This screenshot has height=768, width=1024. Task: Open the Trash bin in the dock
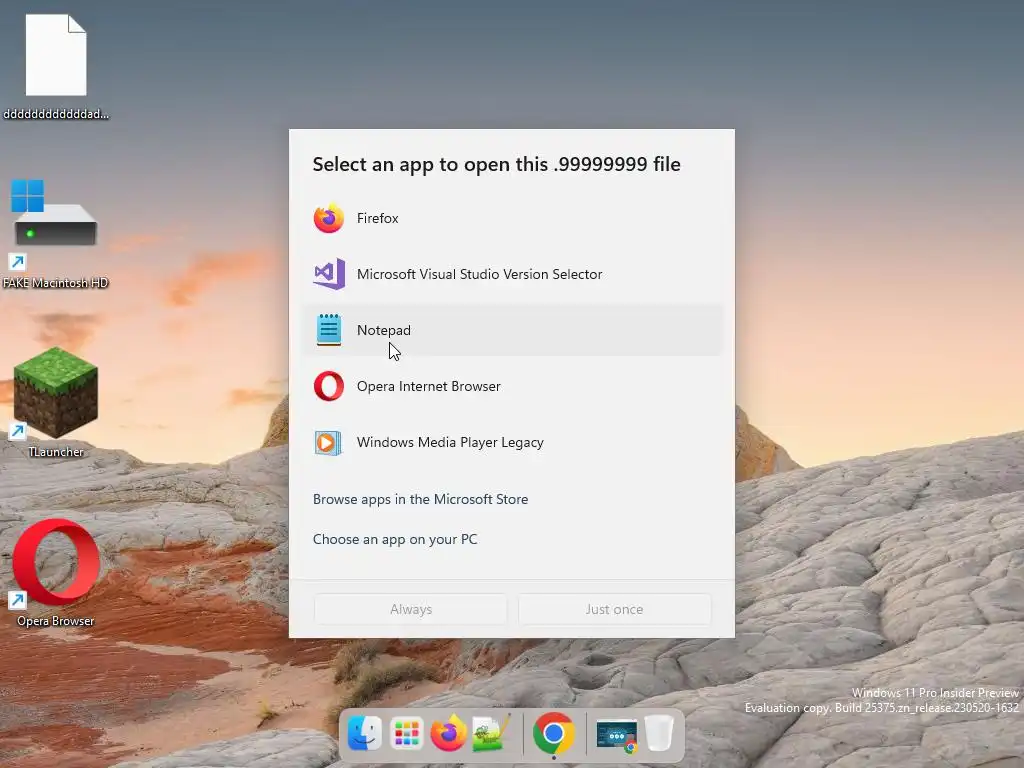click(659, 733)
